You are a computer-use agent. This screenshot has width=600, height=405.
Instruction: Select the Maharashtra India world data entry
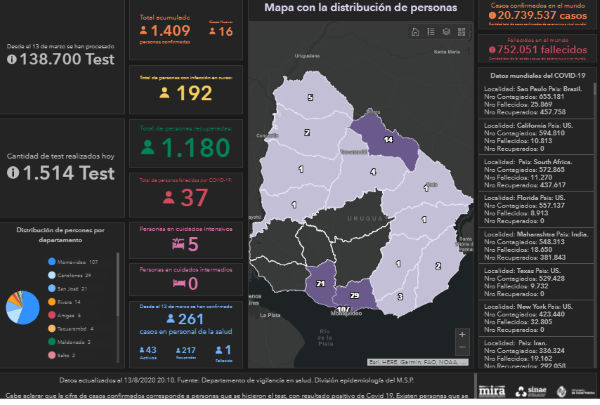536,246
